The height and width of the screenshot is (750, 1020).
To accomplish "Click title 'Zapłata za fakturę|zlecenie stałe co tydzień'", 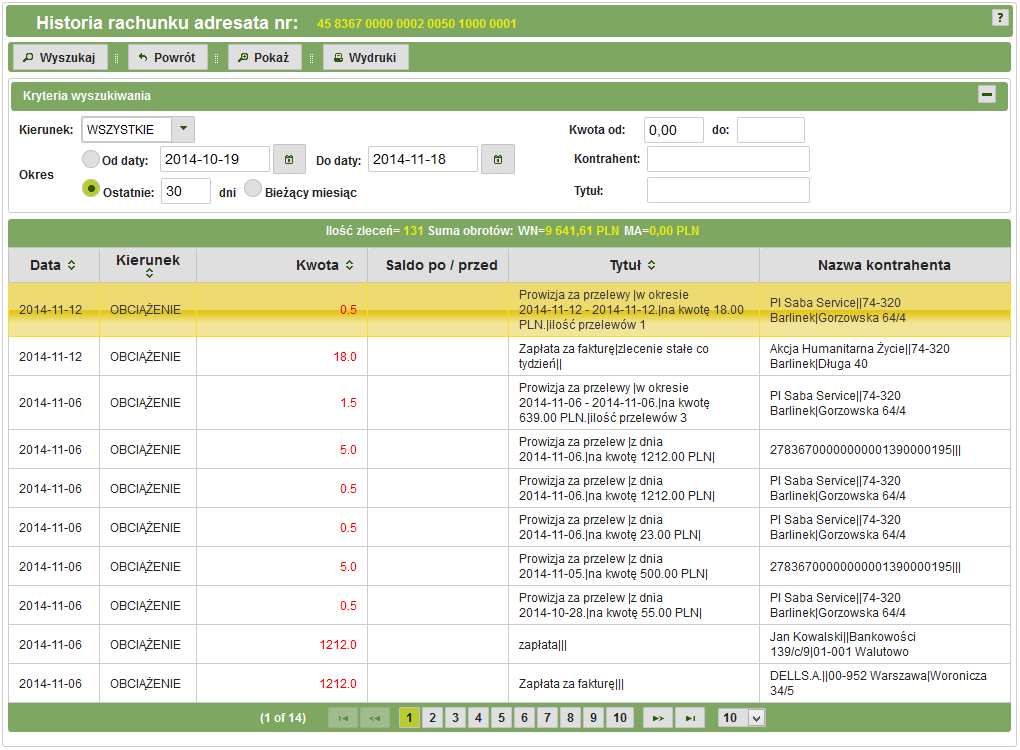I will click(613, 356).
